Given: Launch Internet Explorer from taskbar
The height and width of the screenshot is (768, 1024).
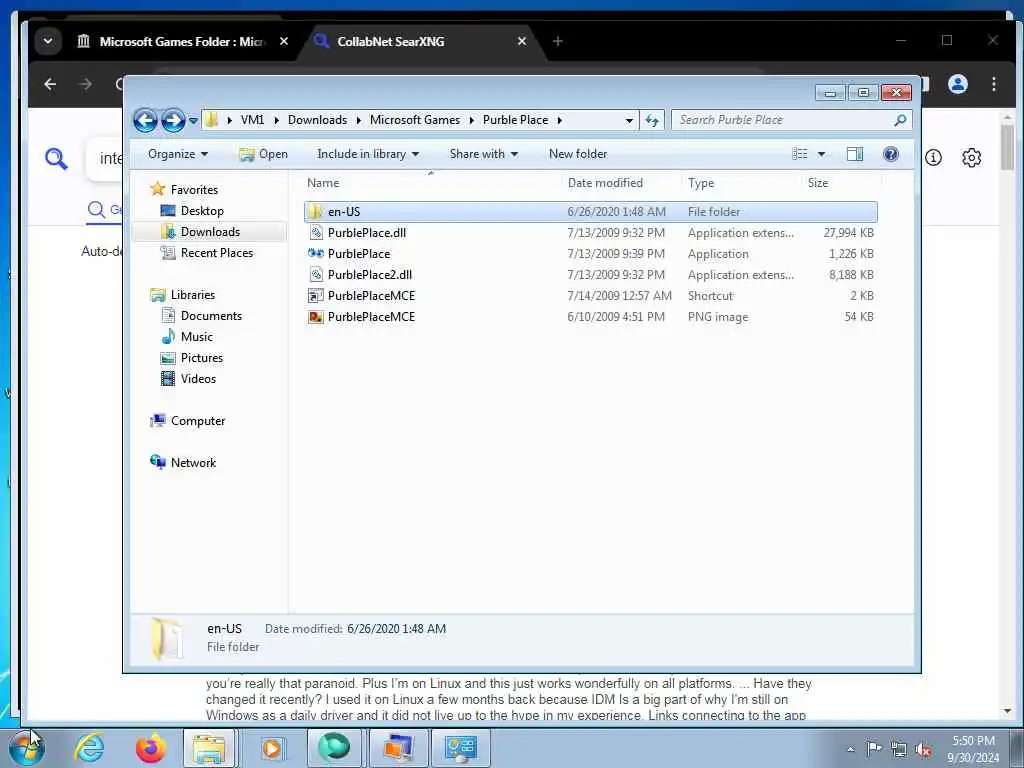Looking at the screenshot, I should pos(89,748).
